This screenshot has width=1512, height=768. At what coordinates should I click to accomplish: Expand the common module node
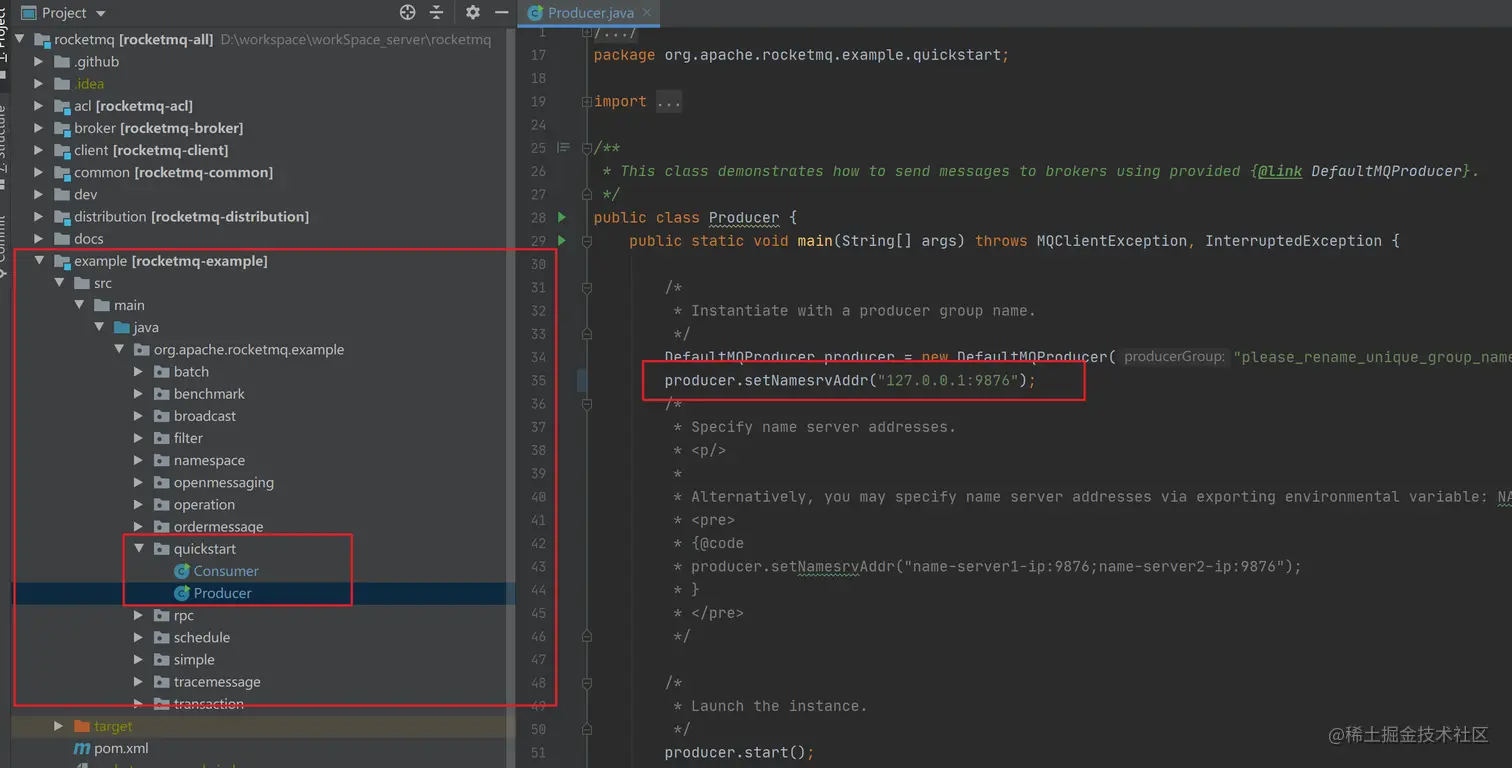pos(39,172)
